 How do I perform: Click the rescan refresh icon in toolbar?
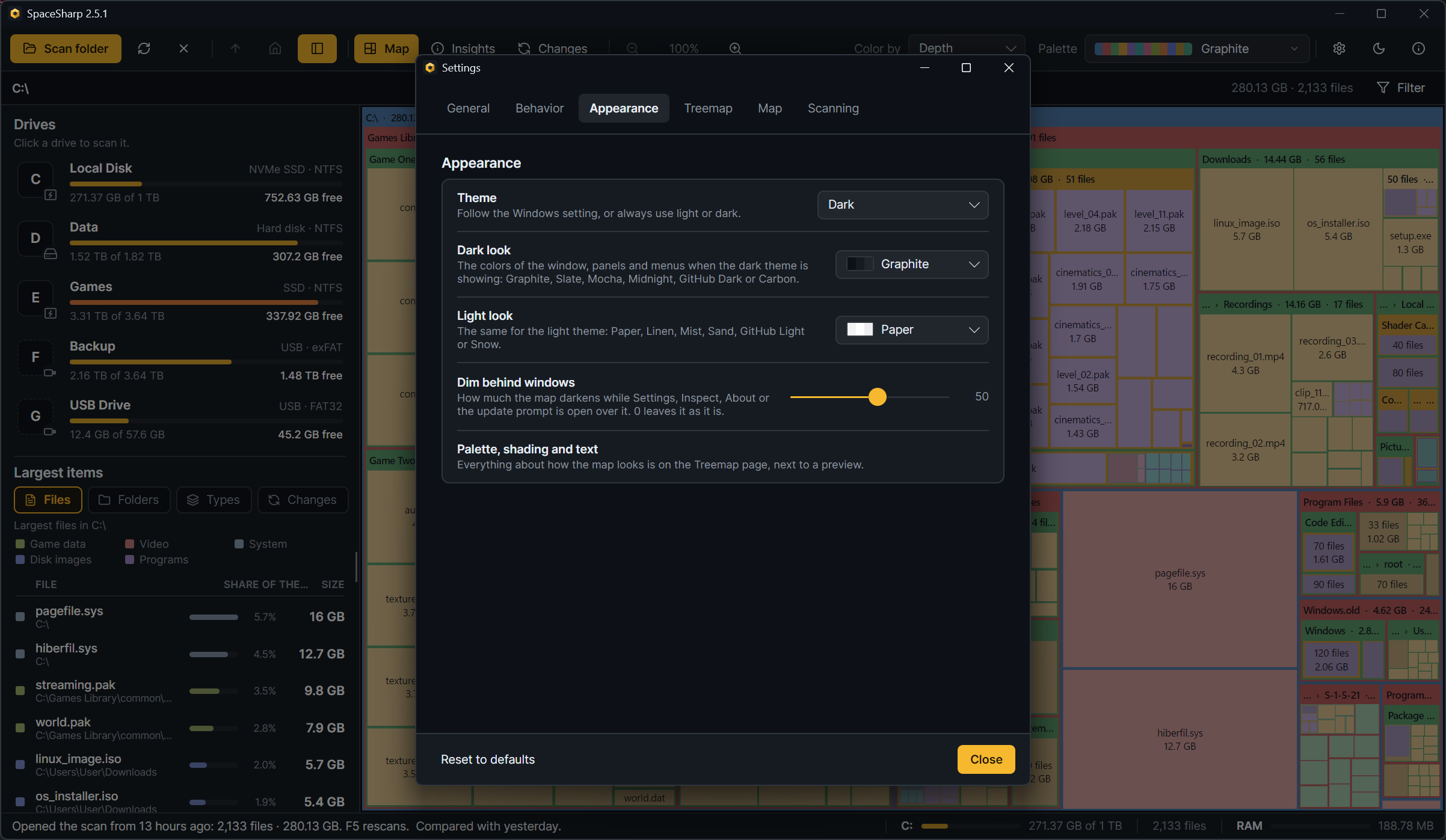(x=144, y=49)
